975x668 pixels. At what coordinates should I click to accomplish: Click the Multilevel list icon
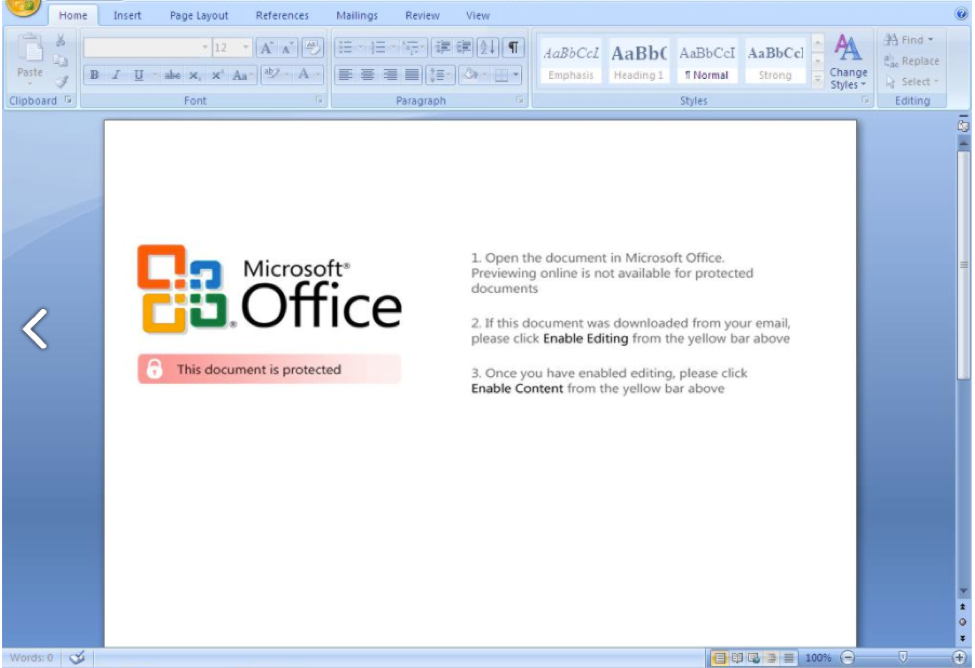(x=410, y=48)
